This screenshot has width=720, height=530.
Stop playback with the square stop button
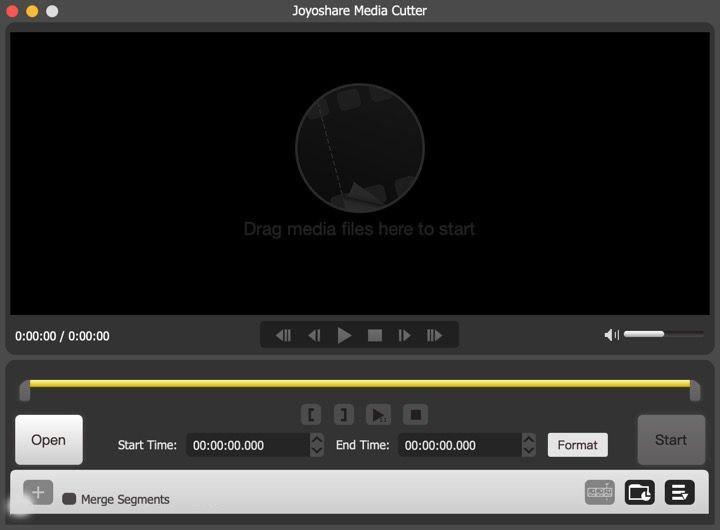tap(375, 336)
